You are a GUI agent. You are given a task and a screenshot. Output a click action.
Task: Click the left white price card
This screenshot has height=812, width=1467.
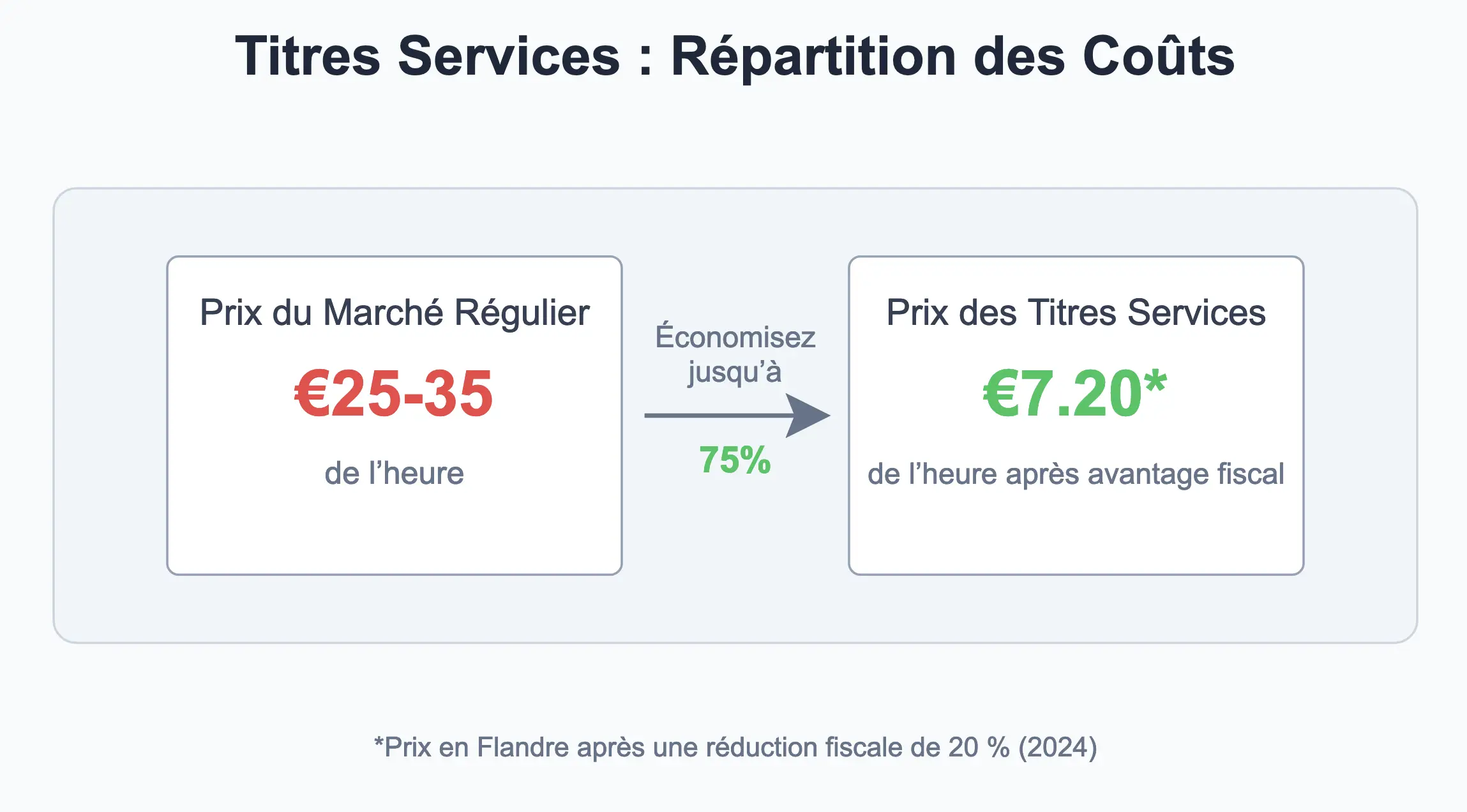395,416
